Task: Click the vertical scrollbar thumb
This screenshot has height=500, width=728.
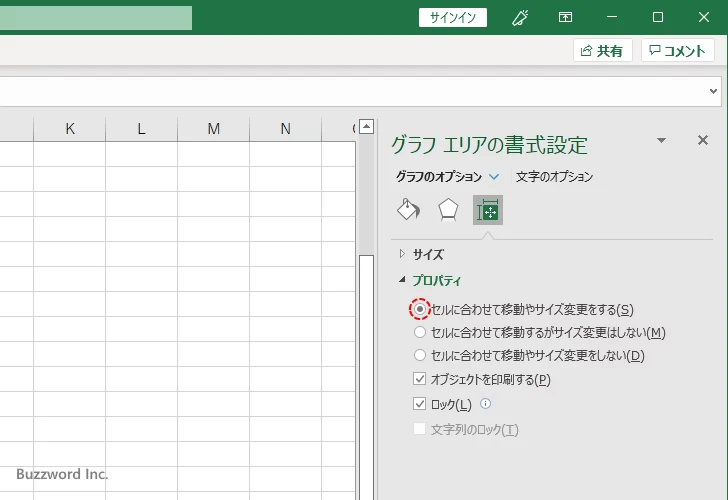Action: pyautogui.click(x=366, y=377)
